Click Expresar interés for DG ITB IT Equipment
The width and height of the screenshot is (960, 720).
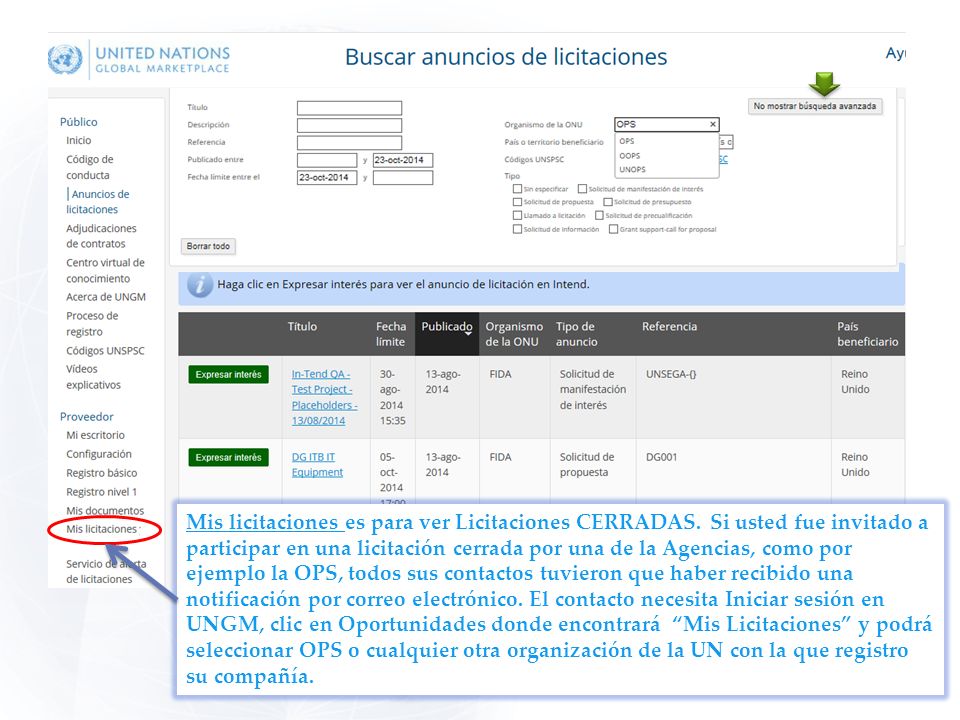pos(228,457)
